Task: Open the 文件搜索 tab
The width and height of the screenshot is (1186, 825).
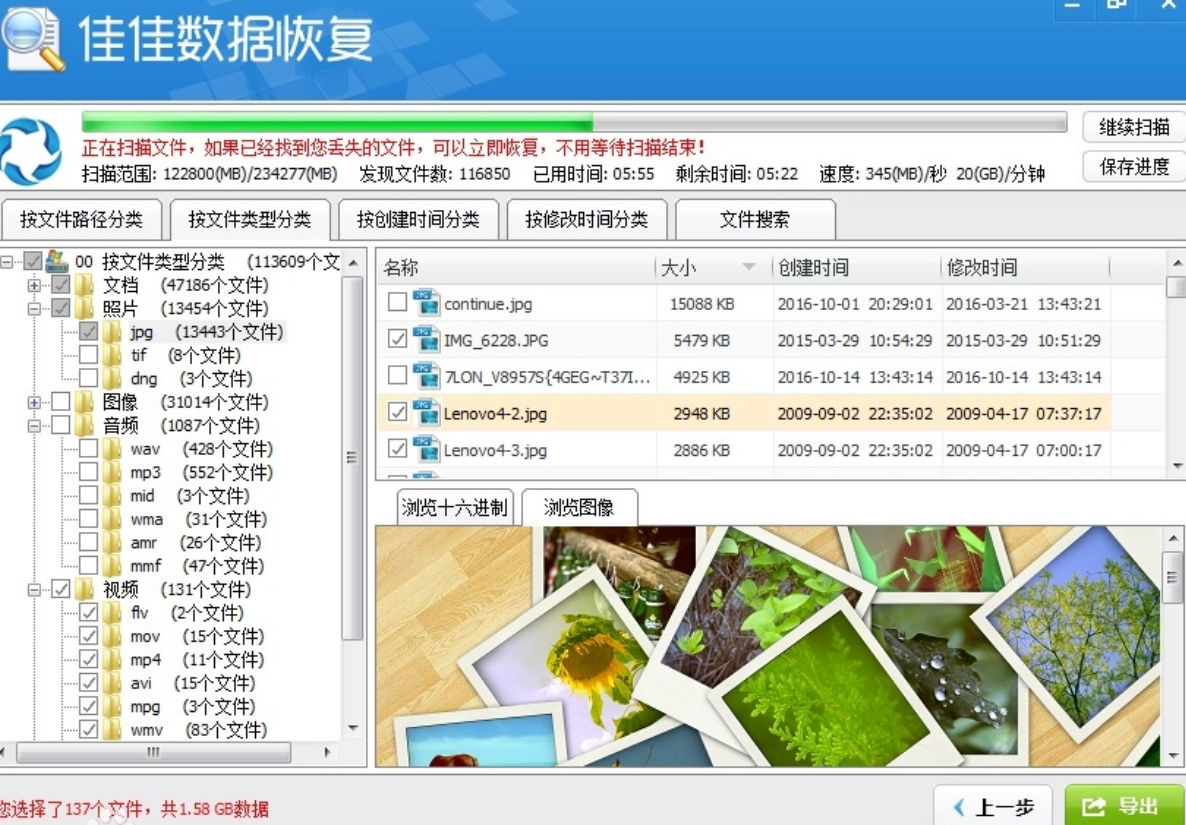Action: tap(754, 220)
